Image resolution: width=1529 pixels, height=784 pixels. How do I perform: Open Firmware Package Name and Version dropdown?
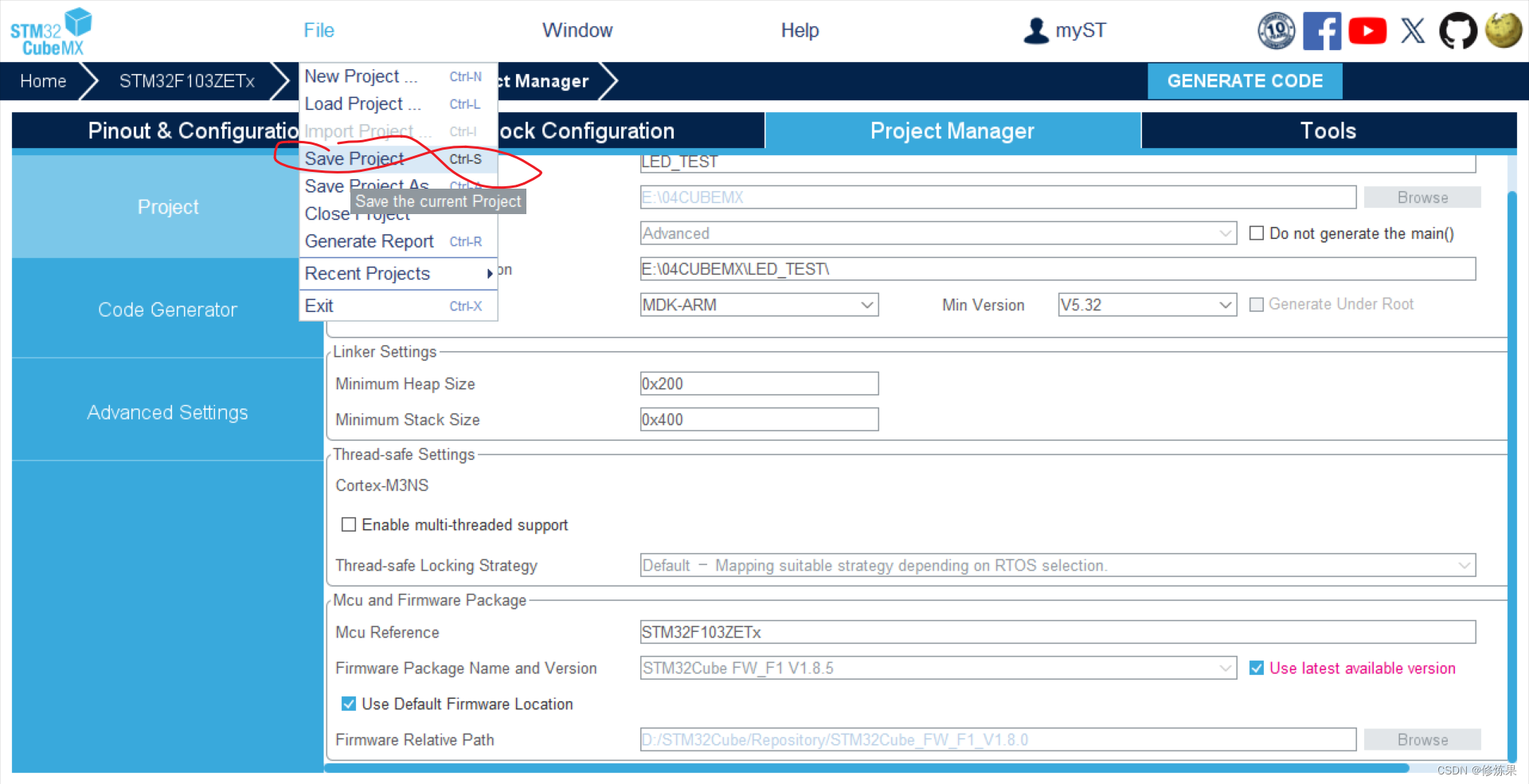click(938, 668)
